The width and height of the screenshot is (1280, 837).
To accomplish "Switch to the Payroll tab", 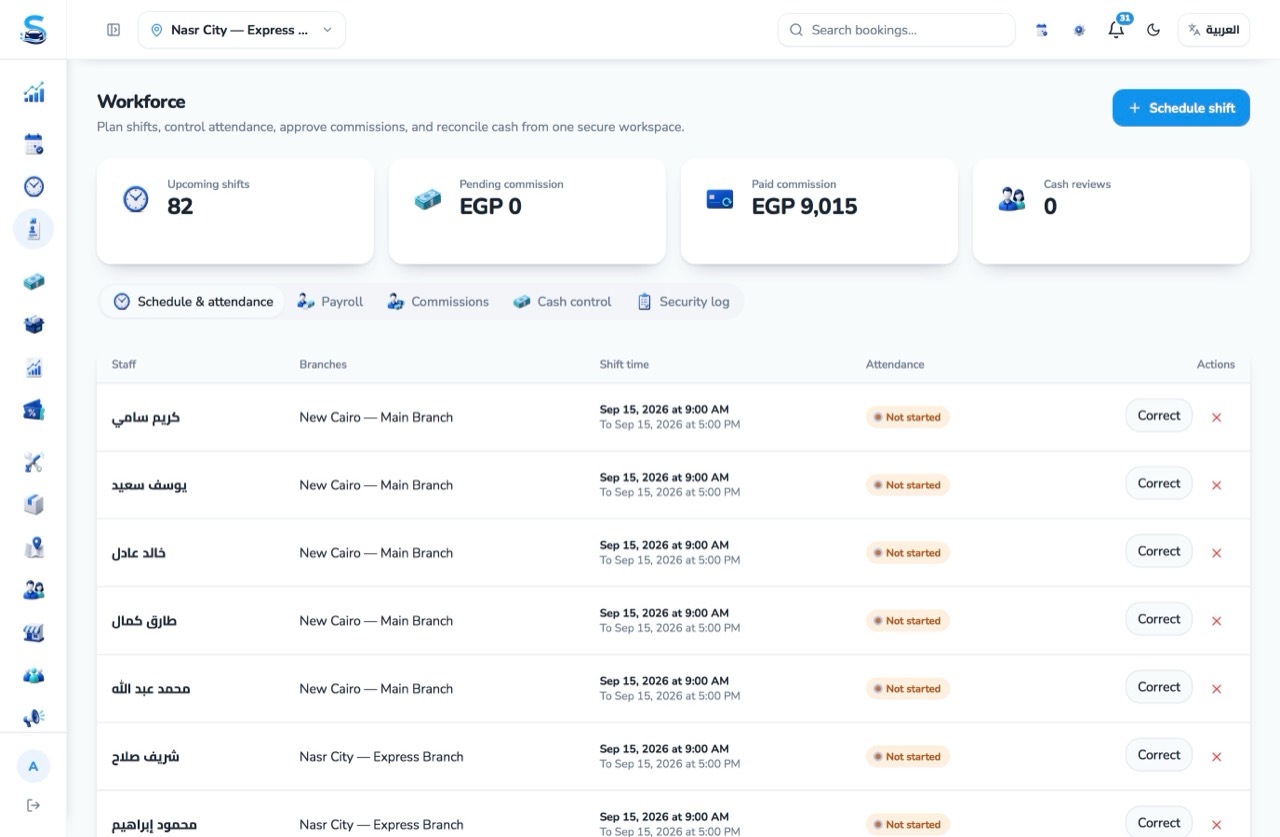I will pos(330,301).
